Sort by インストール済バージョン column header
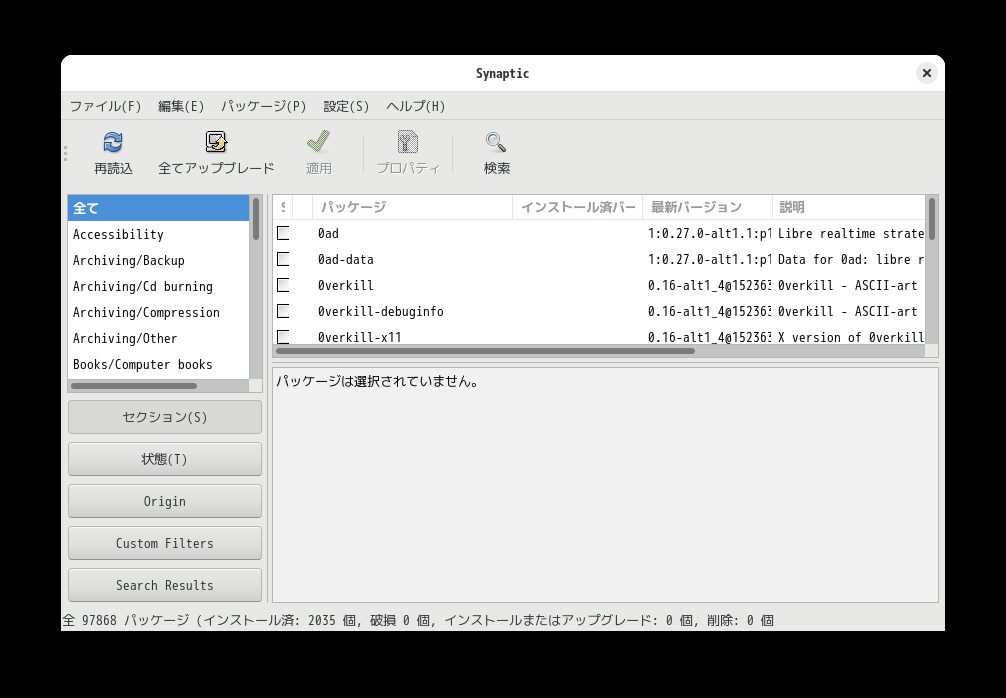The image size is (1006, 698). tap(578, 207)
